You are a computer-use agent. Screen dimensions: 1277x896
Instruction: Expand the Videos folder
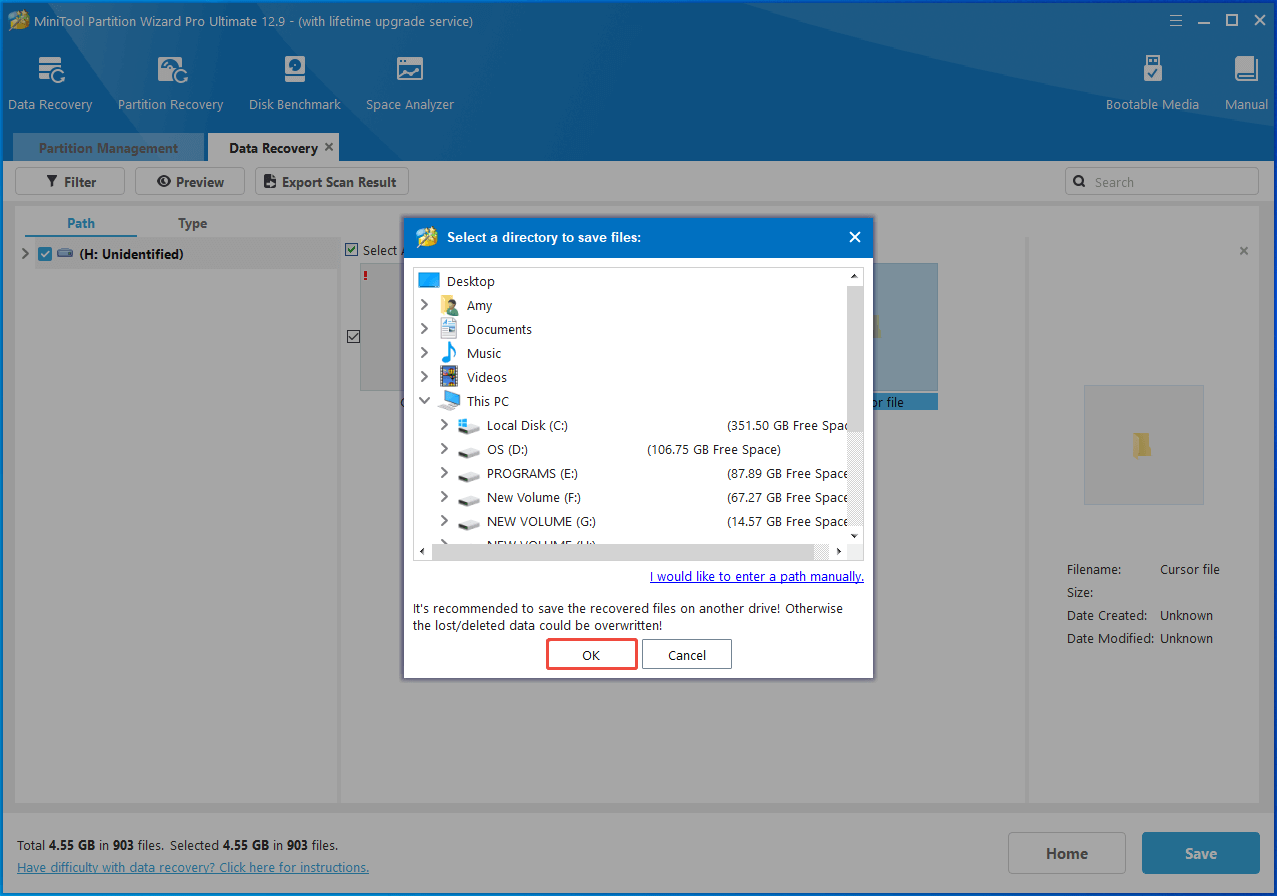[424, 377]
